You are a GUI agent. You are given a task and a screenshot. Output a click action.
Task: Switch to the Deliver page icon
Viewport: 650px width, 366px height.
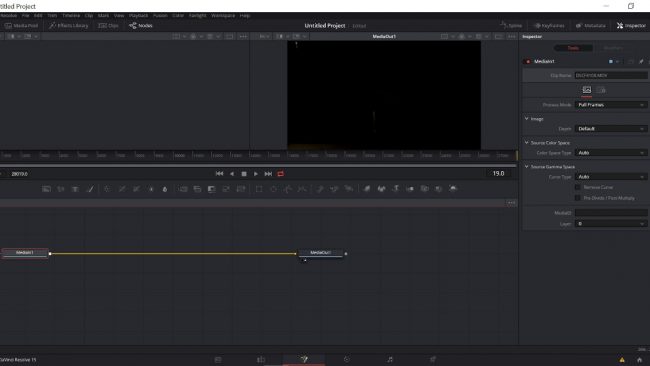(x=433, y=359)
